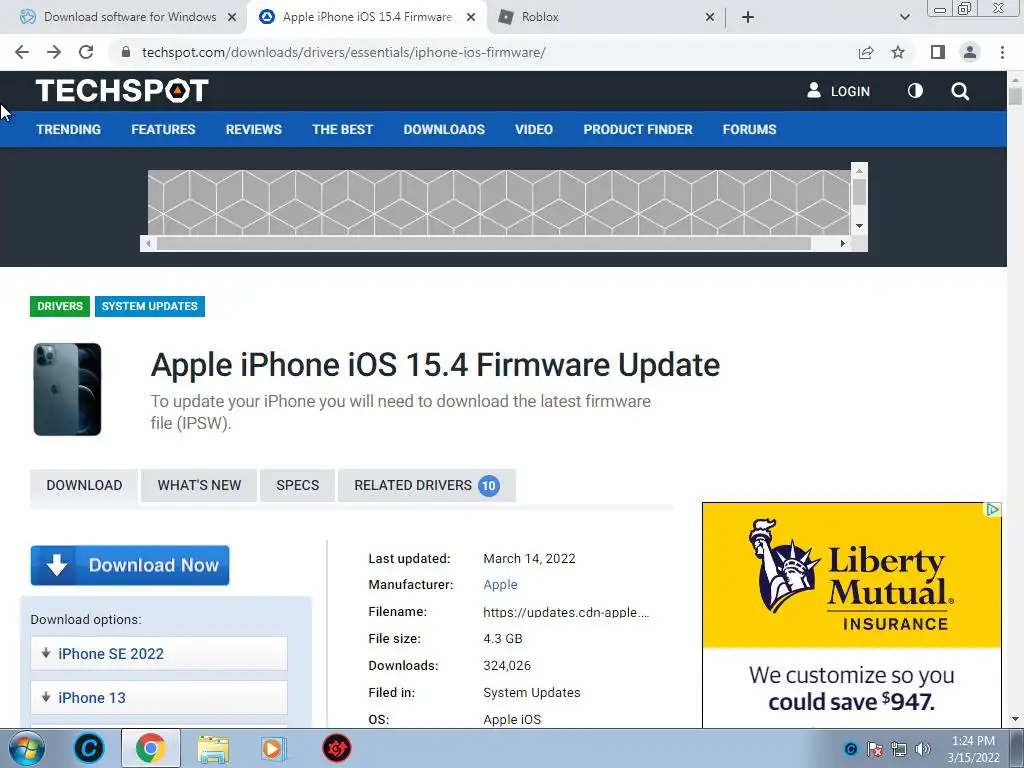Screen dimensions: 1024x768
Task: Open the TechSpot search icon
Action: click(960, 91)
